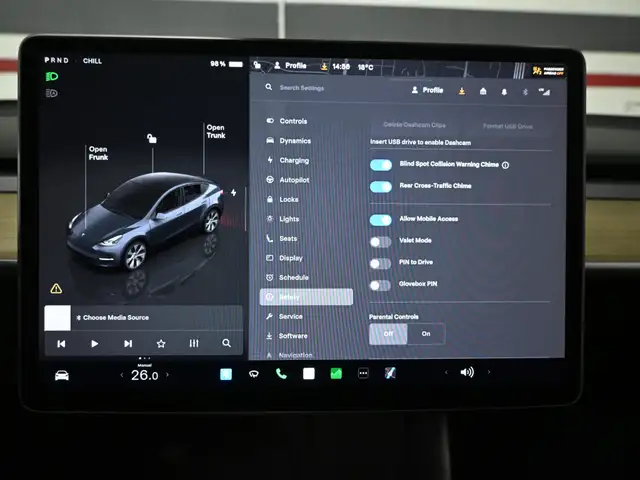
Task: Open white square app in bottom bar
Action: [309, 373]
